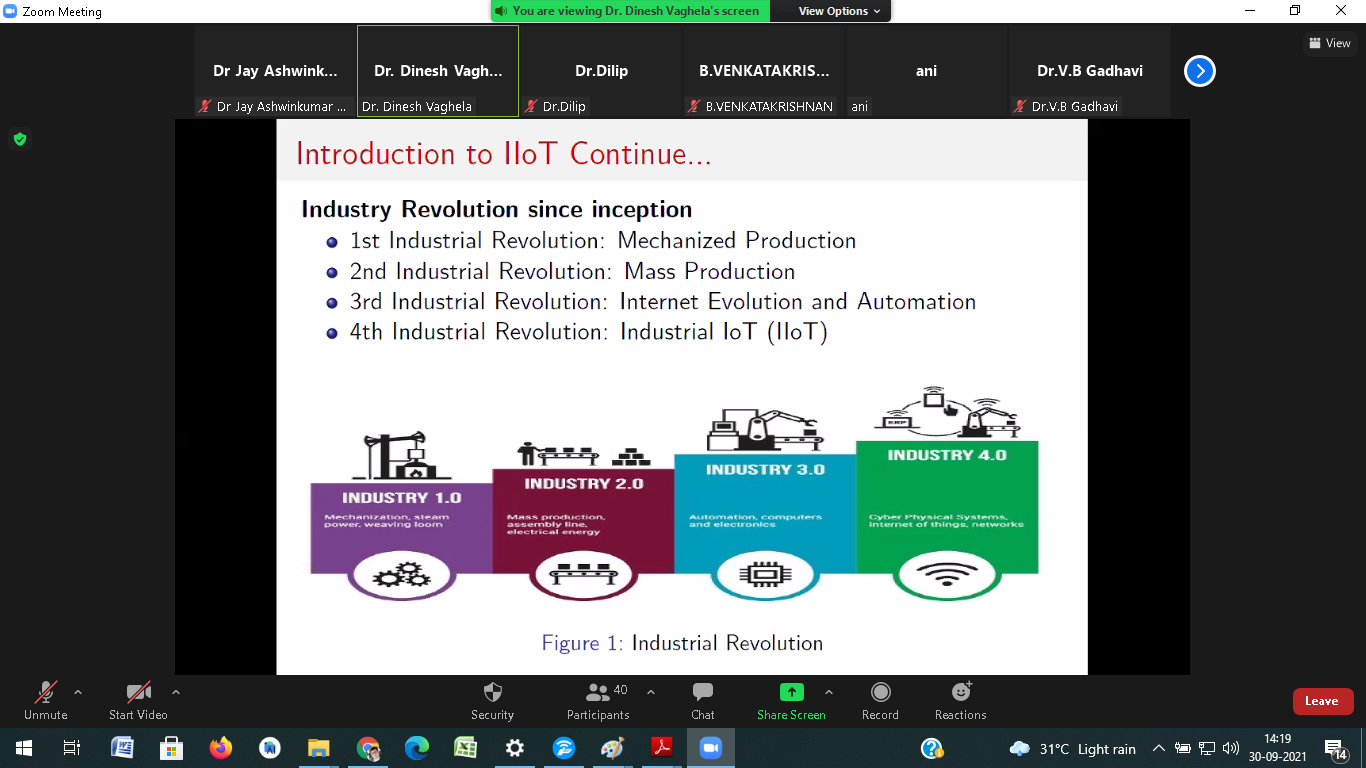
Task: Open the weather widget showing 31°C Light rain
Action: tap(1073, 748)
